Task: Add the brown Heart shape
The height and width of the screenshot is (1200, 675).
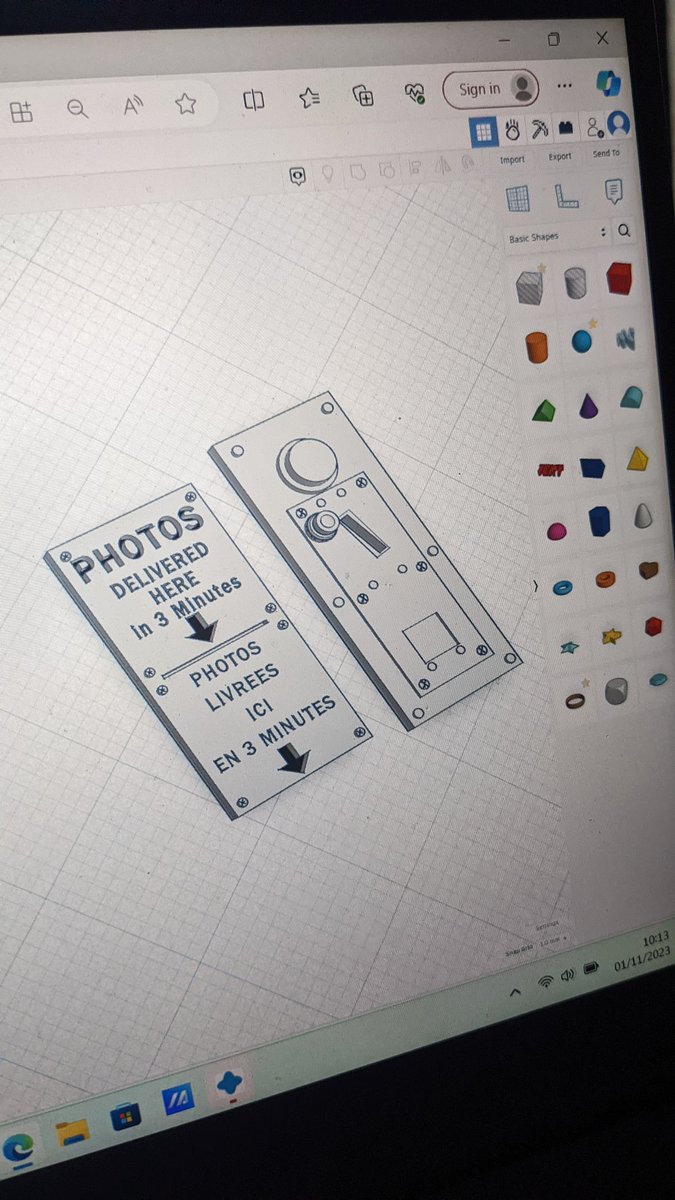Action: [648, 571]
